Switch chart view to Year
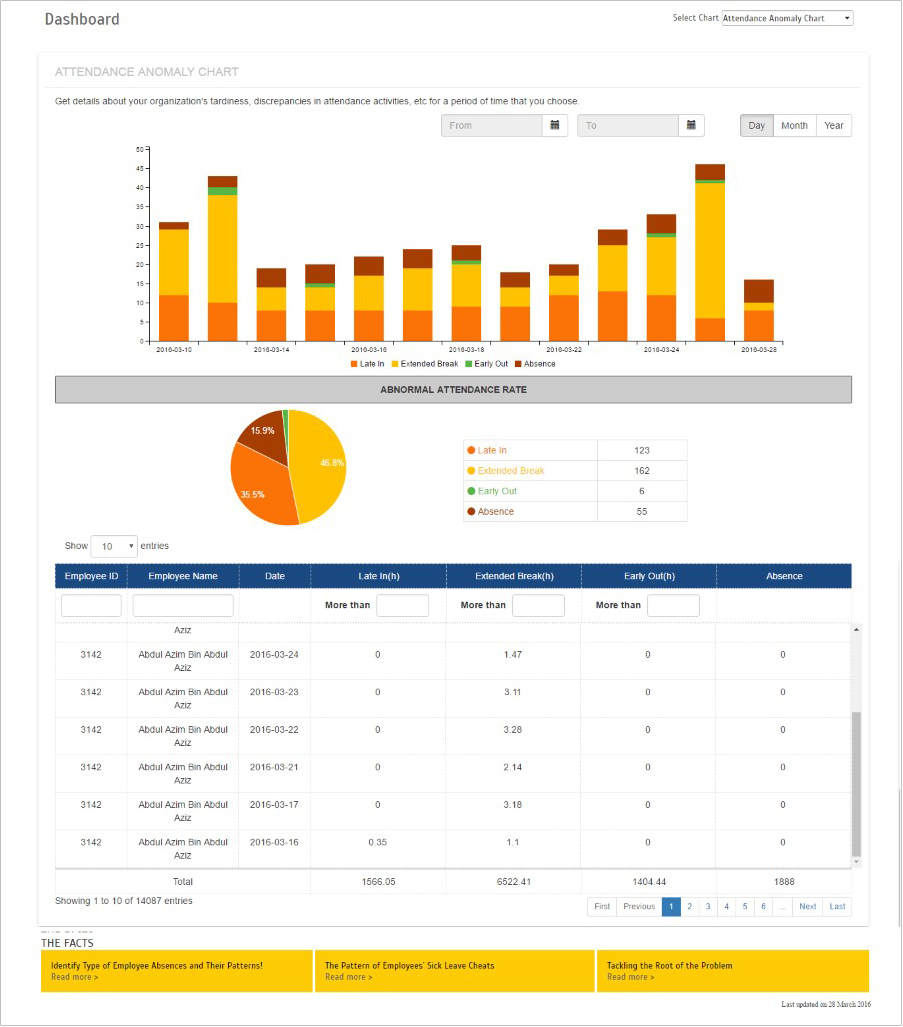The width and height of the screenshot is (903, 1027). (x=834, y=126)
